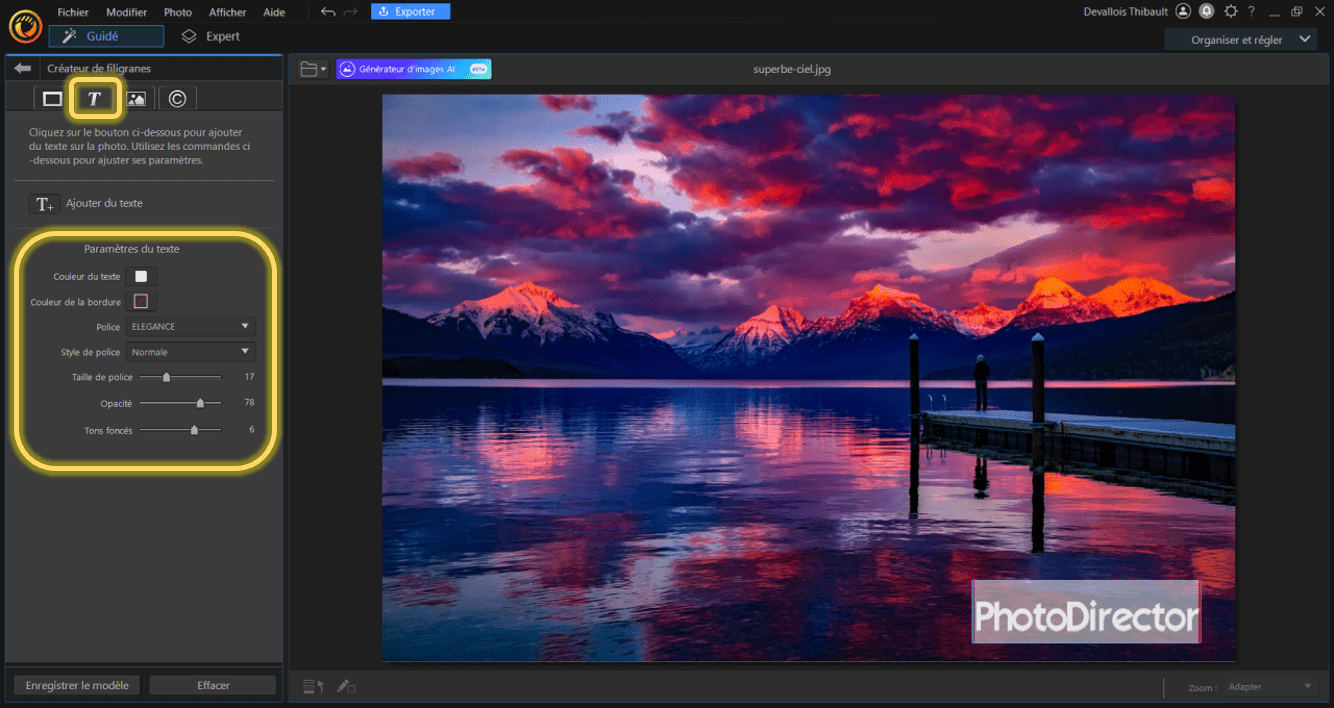The height and width of the screenshot is (708, 1334).
Task: Click the user account avatar icon
Action: (x=1184, y=12)
